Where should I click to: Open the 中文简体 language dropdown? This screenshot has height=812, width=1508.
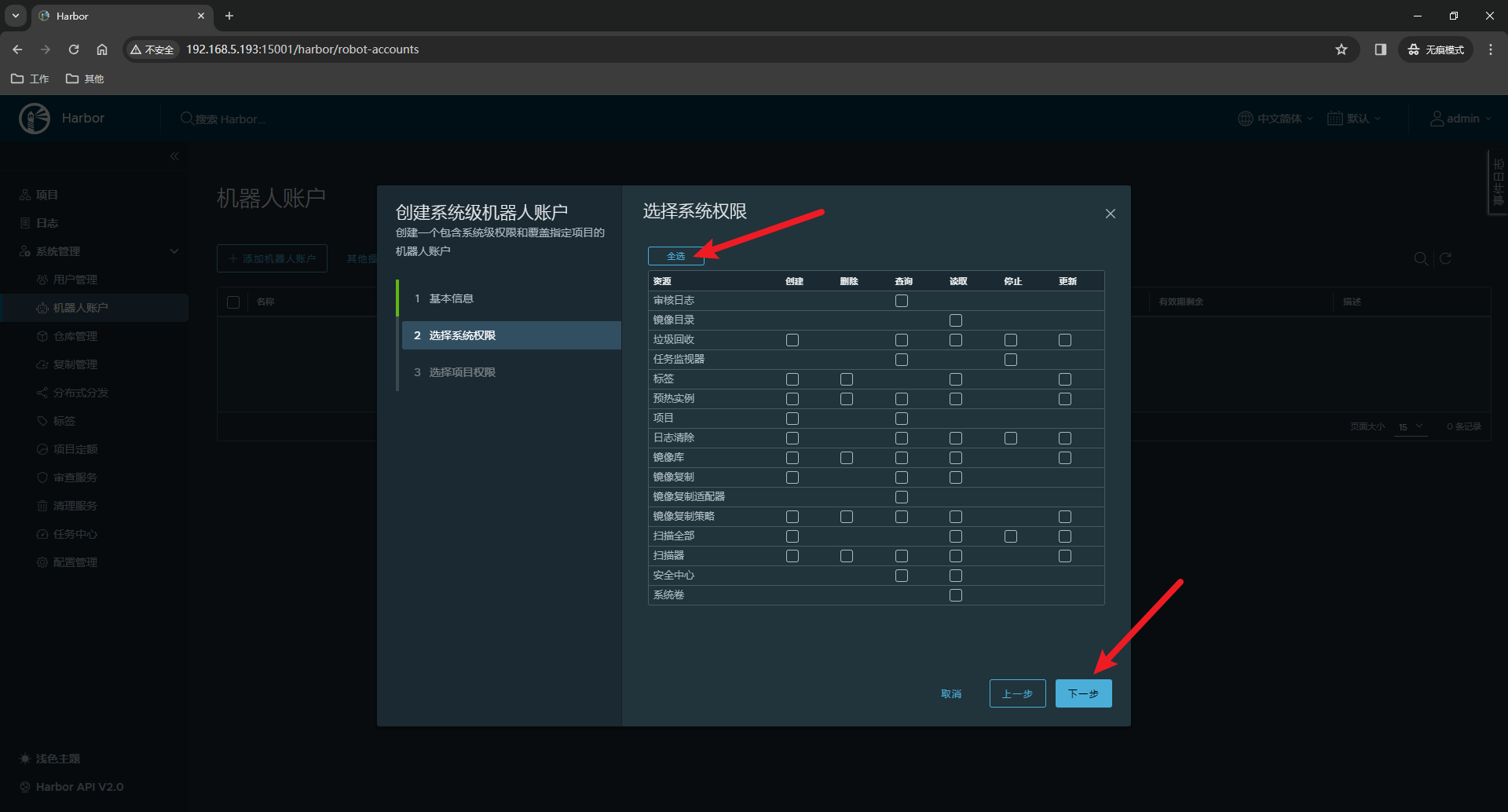pos(1276,119)
